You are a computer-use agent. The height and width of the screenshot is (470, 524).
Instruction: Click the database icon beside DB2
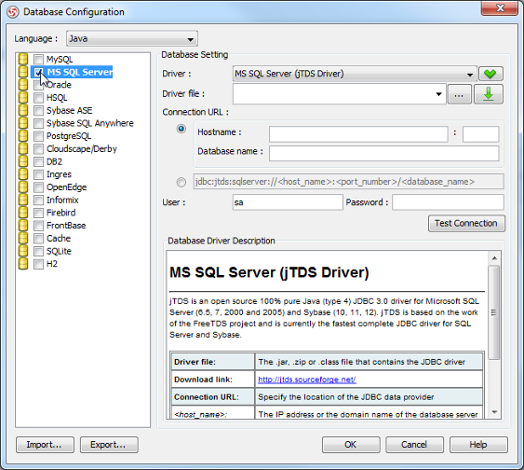tap(23, 161)
